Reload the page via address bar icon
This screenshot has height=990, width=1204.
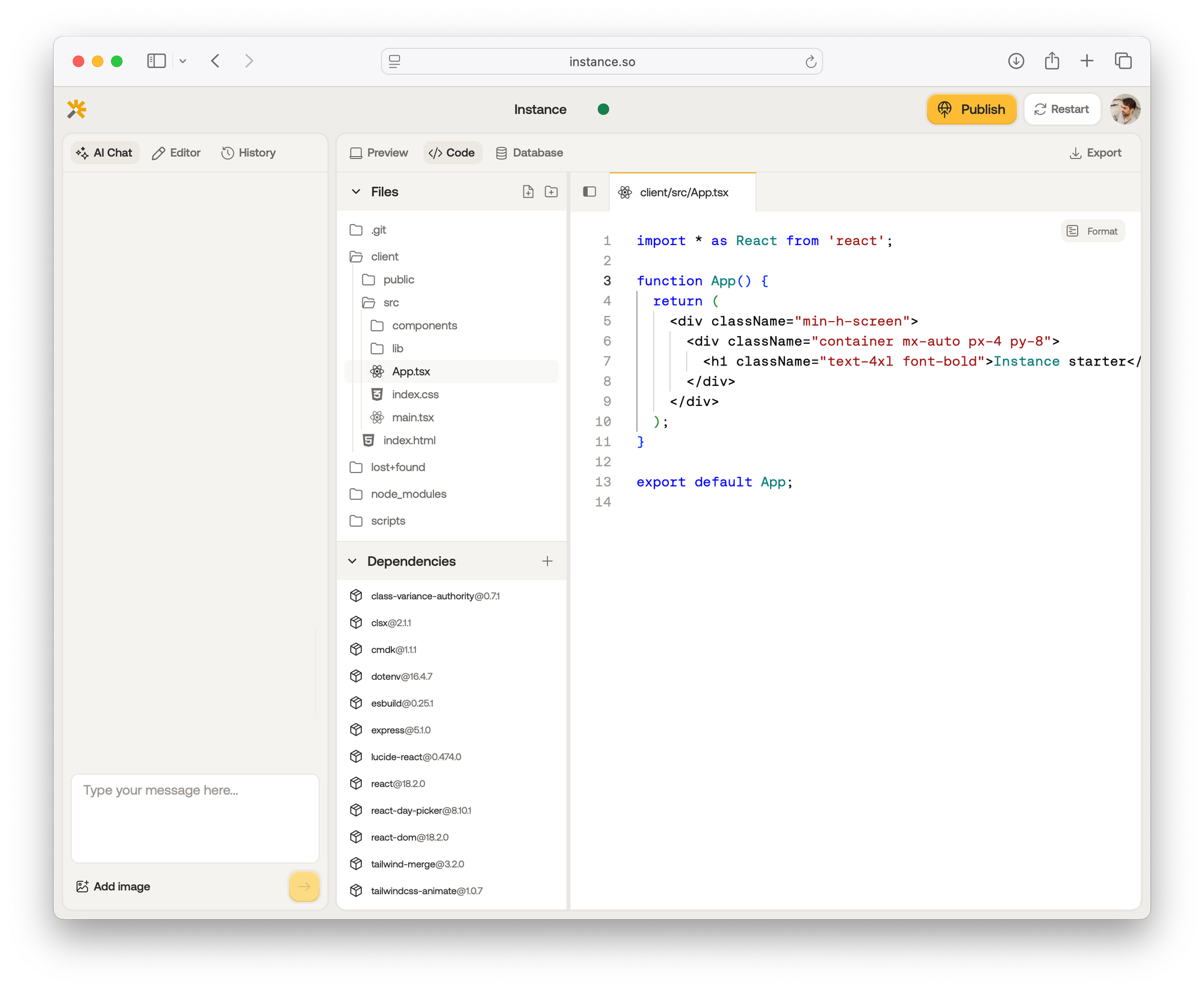point(810,61)
